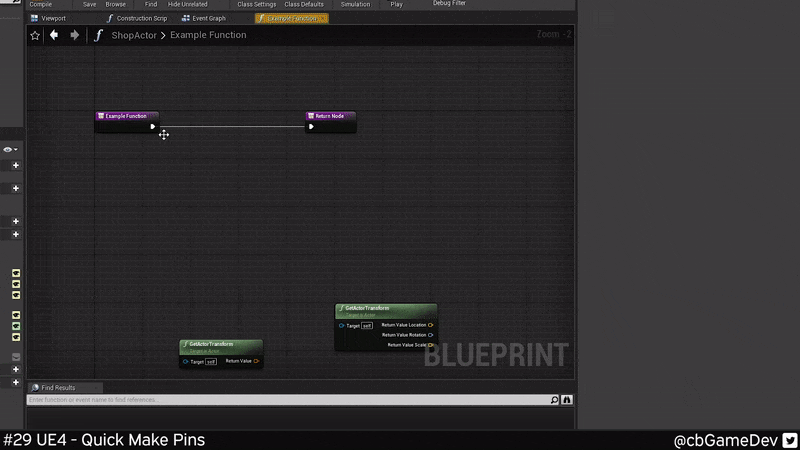Screen dimensions: 800x450
Task: Click the favorites star icon in breadcrumb bar
Action: [35, 35]
